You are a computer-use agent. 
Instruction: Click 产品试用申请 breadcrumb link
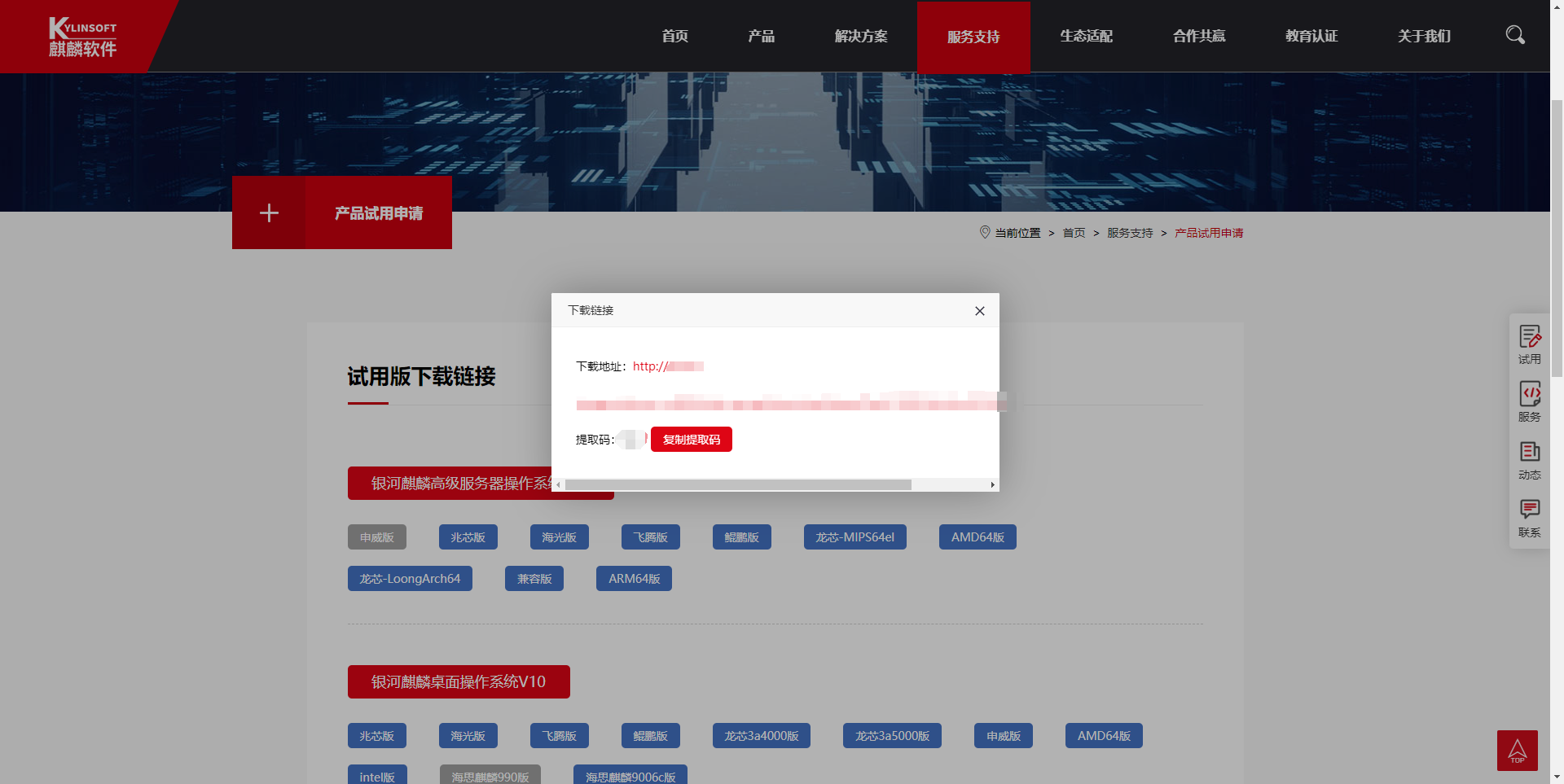click(x=1209, y=233)
